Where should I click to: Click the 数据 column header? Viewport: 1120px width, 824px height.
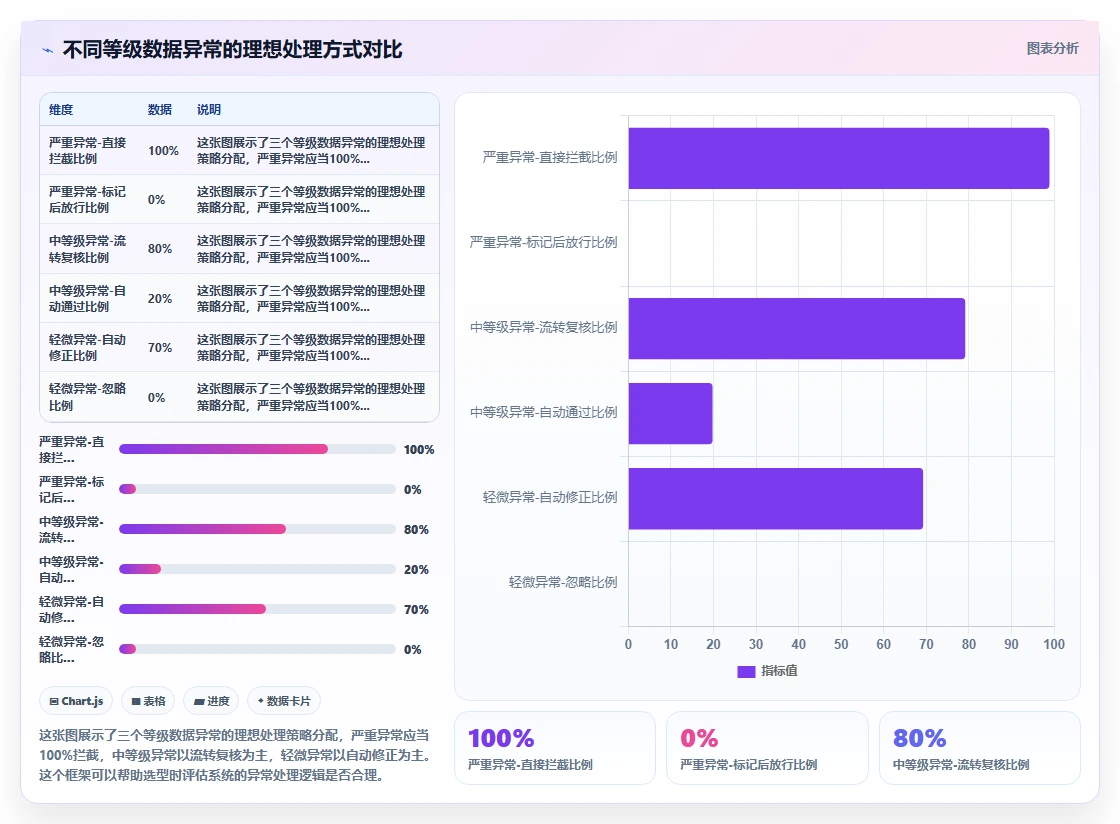click(159, 109)
